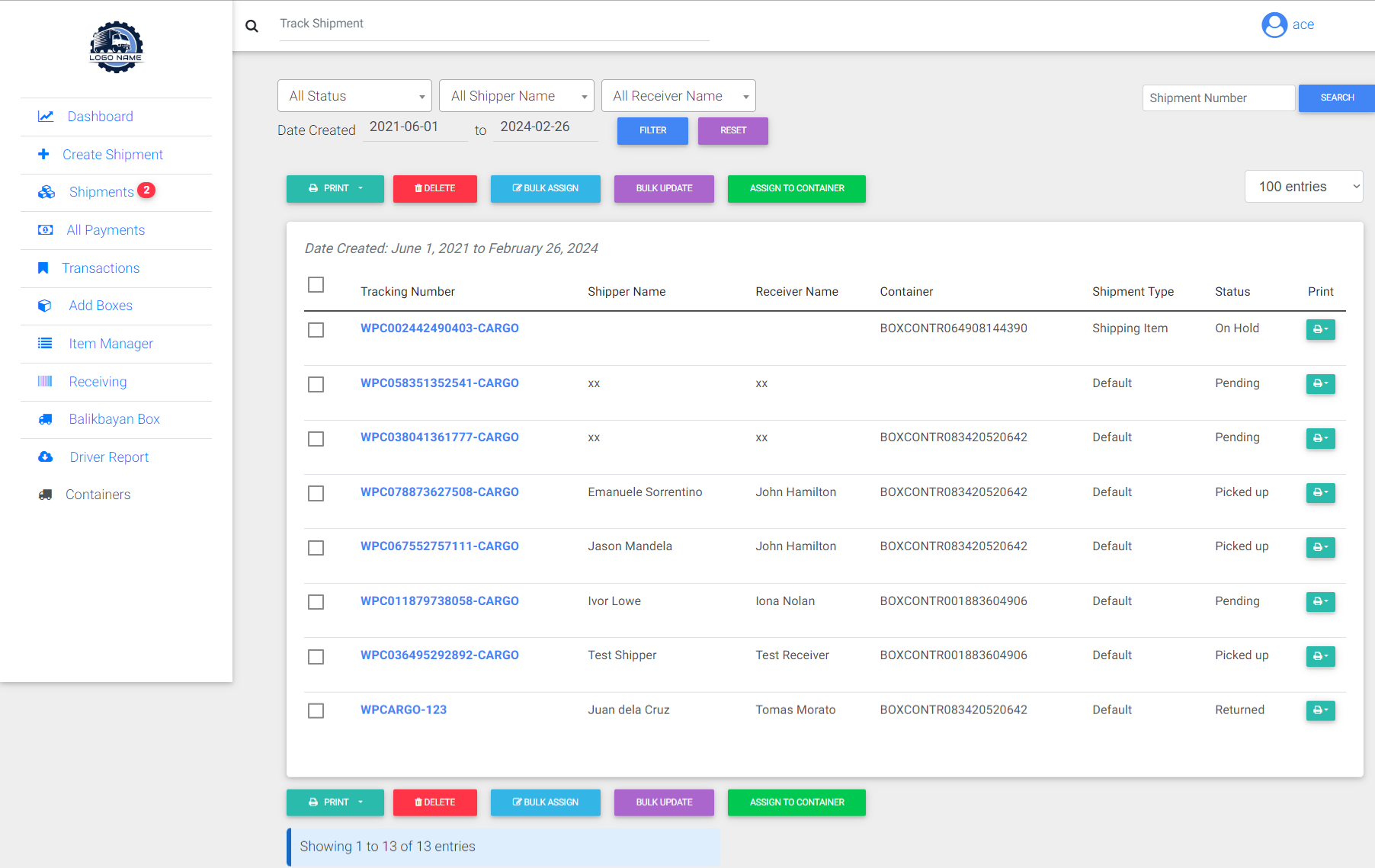Viewport: 1375px width, 868px height.
Task: Open print menu for WPC078873627508-CARGO row
Action: pyautogui.click(x=1320, y=492)
